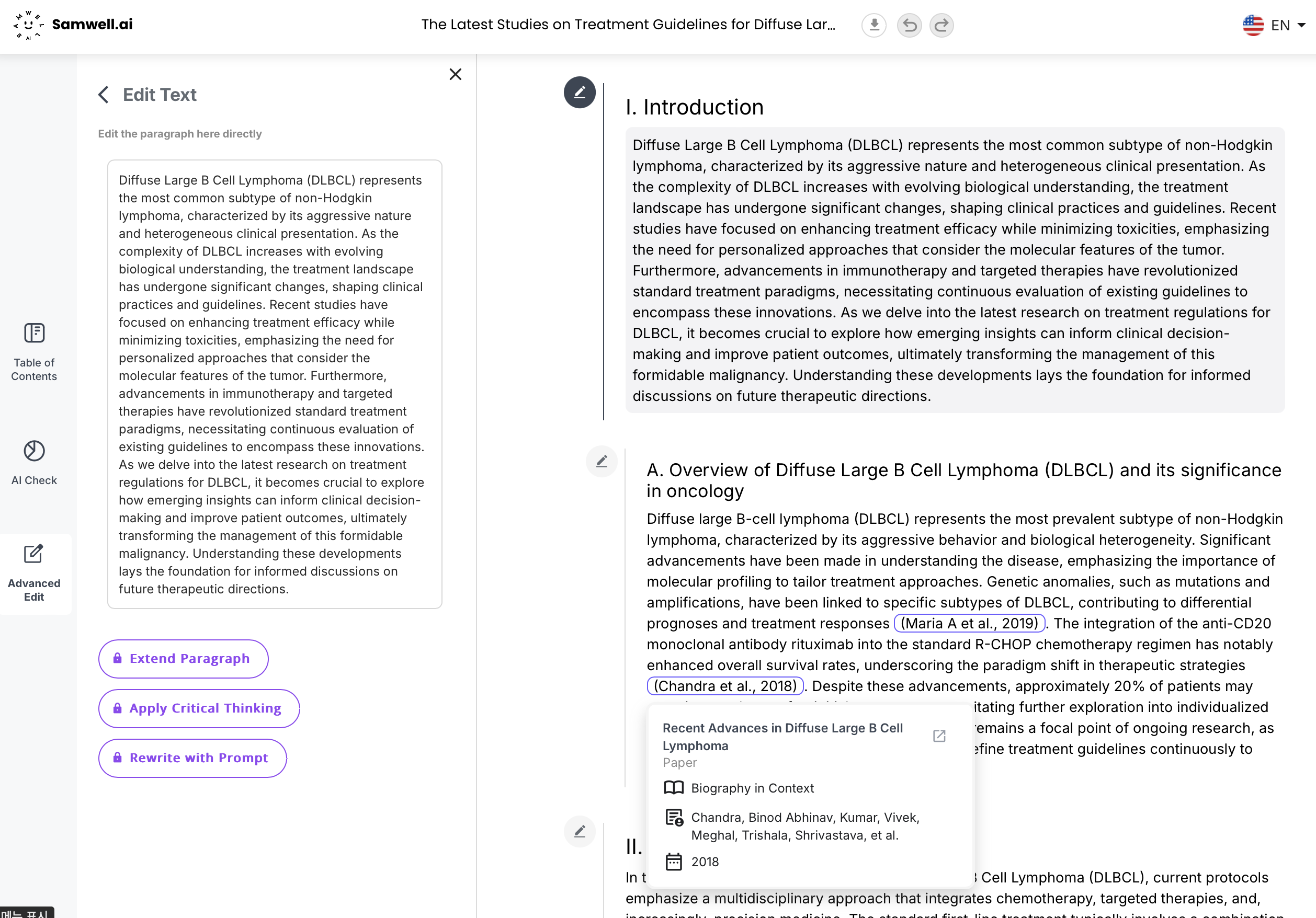Click the lock icon on Rewrite with Prompt
This screenshot has width=1316, height=918.
pos(118,758)
